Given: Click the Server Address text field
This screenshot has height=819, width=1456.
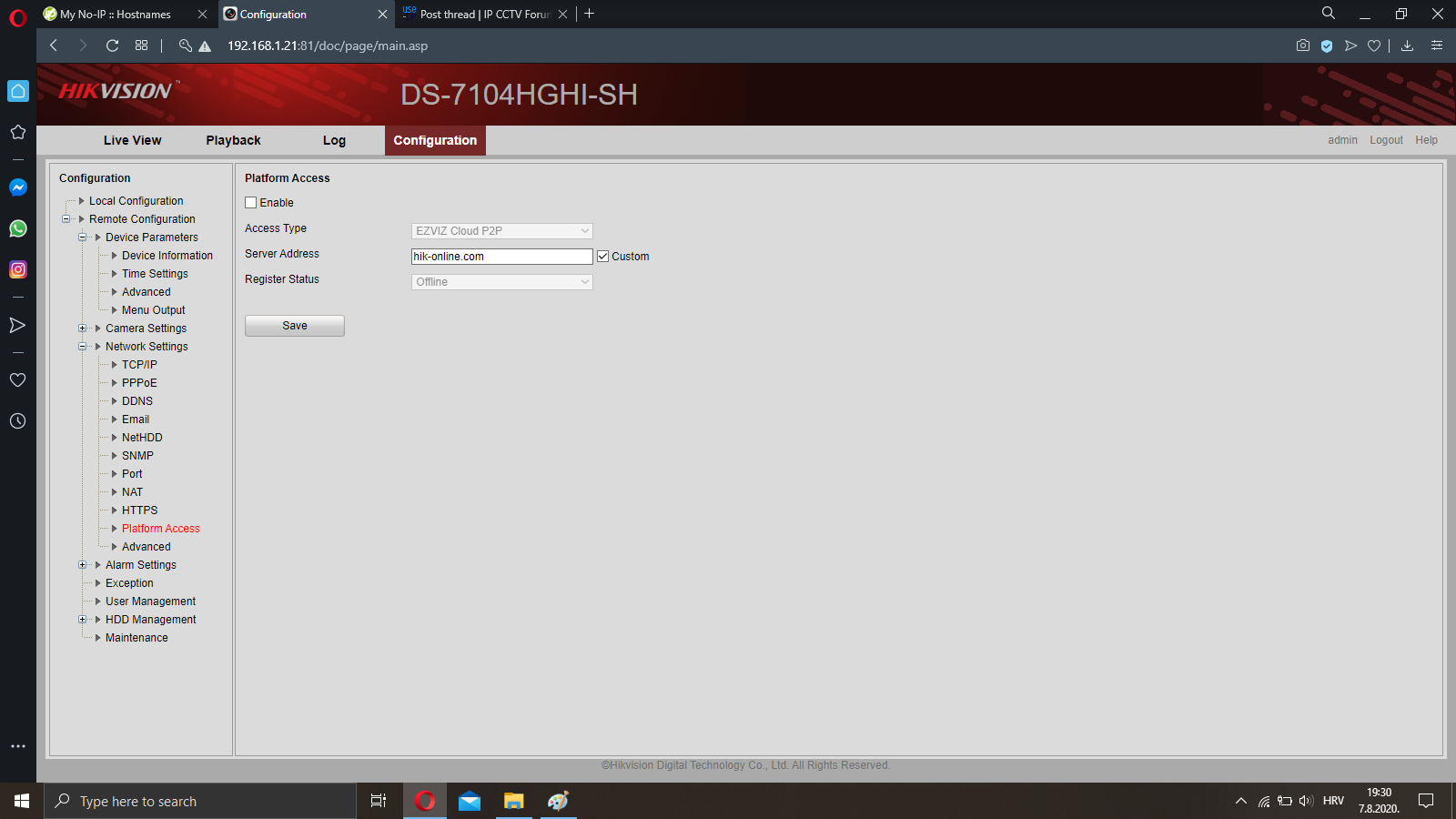Looking at the screenshot, I should pyautogui.click(x=501, y=257).
